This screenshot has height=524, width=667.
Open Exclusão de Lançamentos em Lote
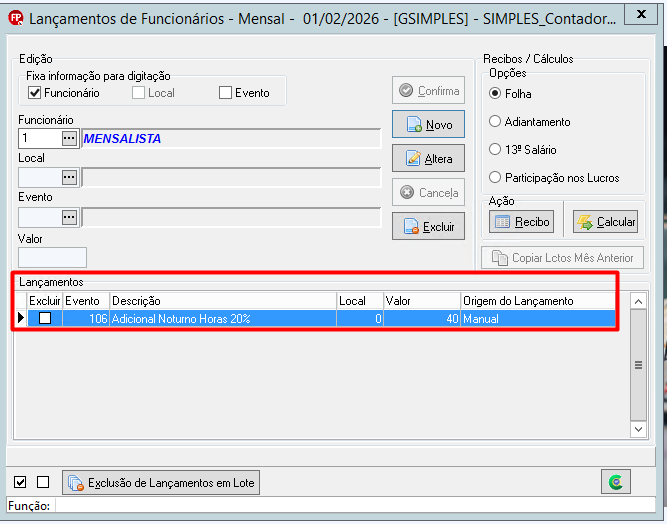pyautogui.click(x=161, y=483)
